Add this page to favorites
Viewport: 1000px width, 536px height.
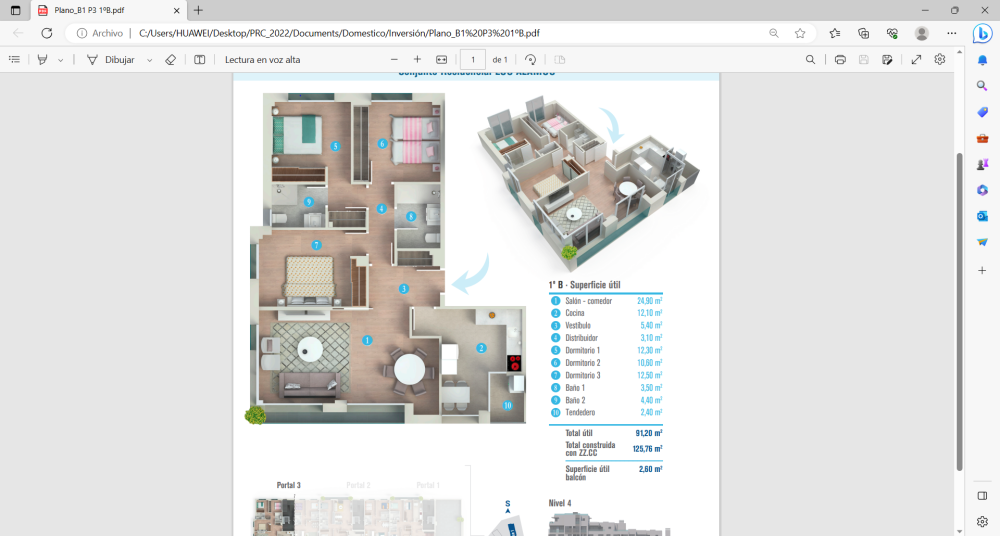(x=800, y=33)
